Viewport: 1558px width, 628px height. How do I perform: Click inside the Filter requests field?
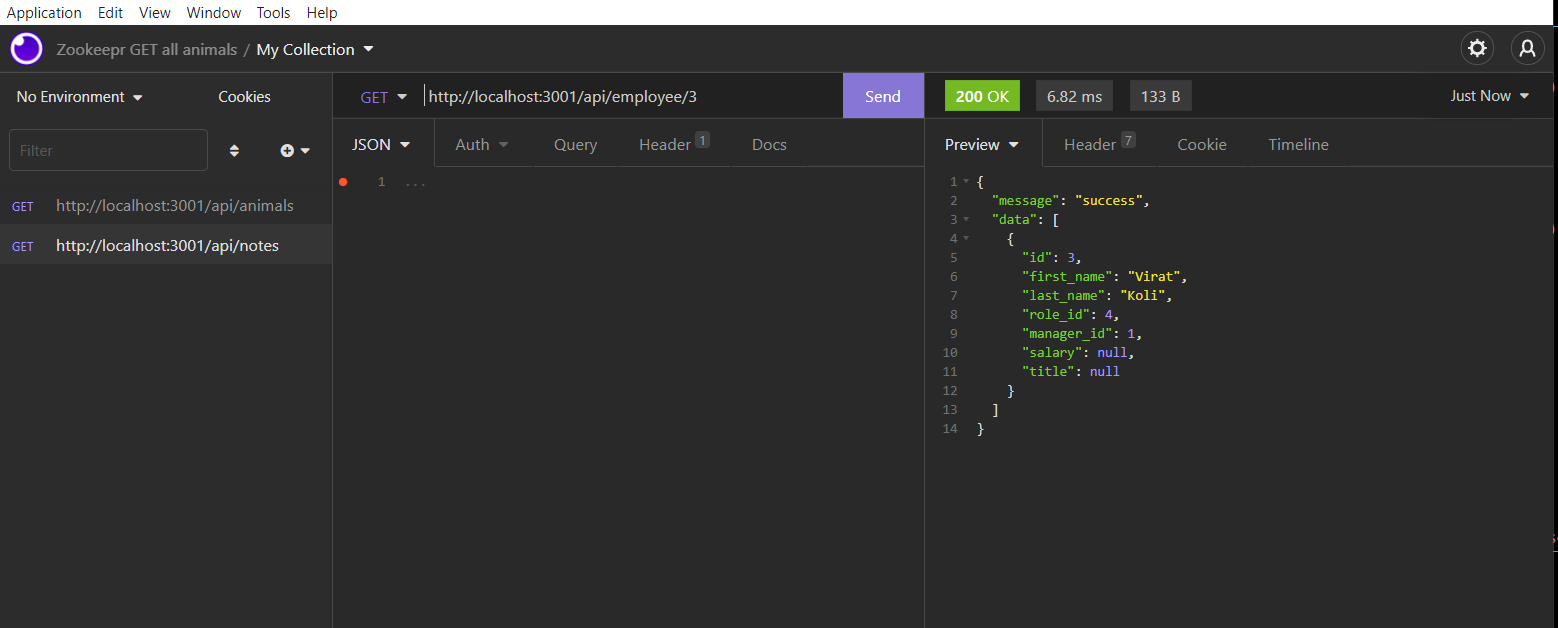click(x=108, y=150)
